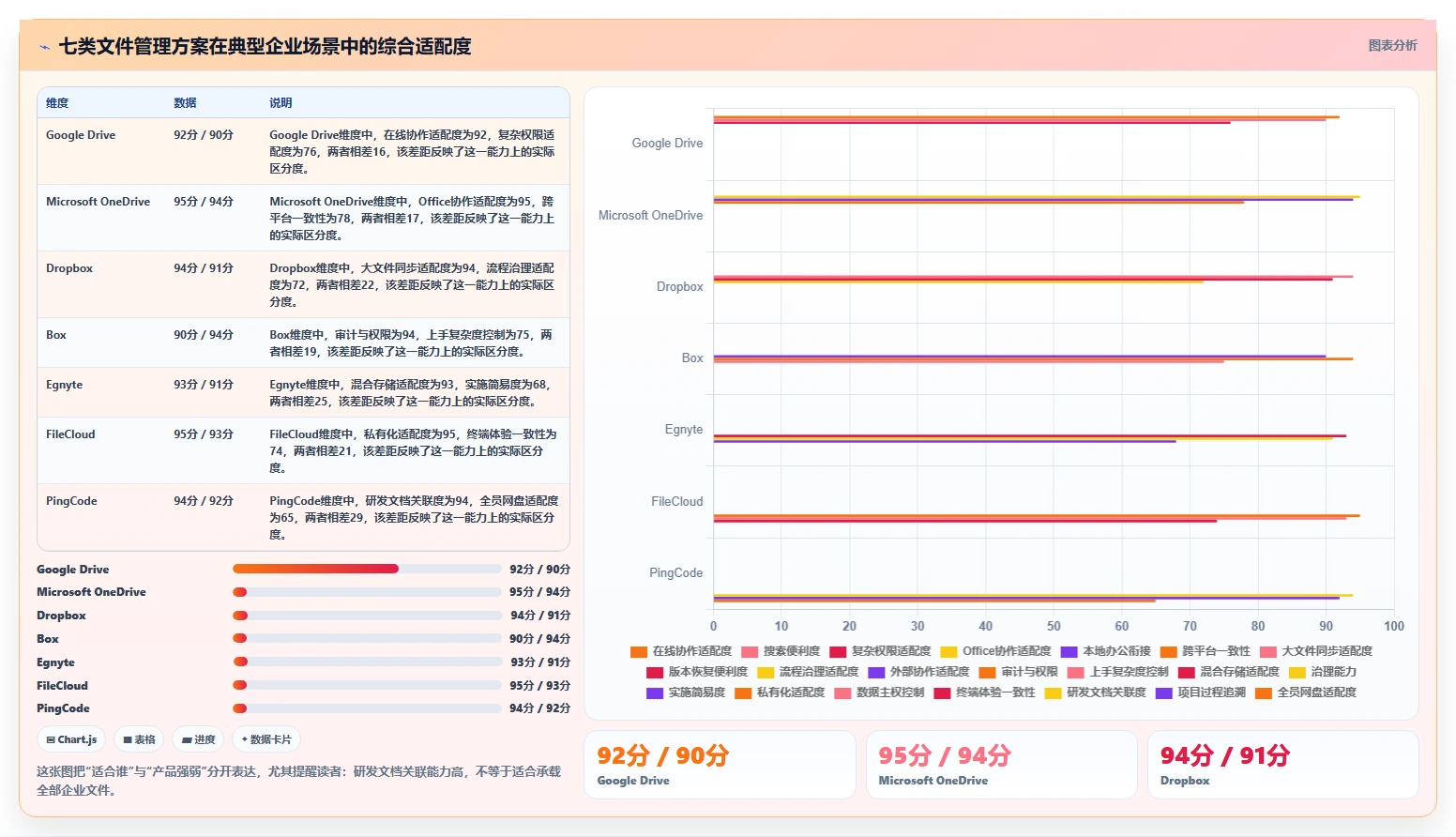The height and width of the screenshot is (837, 1456).
Task: Click Box in table's 维度 column
Action: click(x=56, y=335)
